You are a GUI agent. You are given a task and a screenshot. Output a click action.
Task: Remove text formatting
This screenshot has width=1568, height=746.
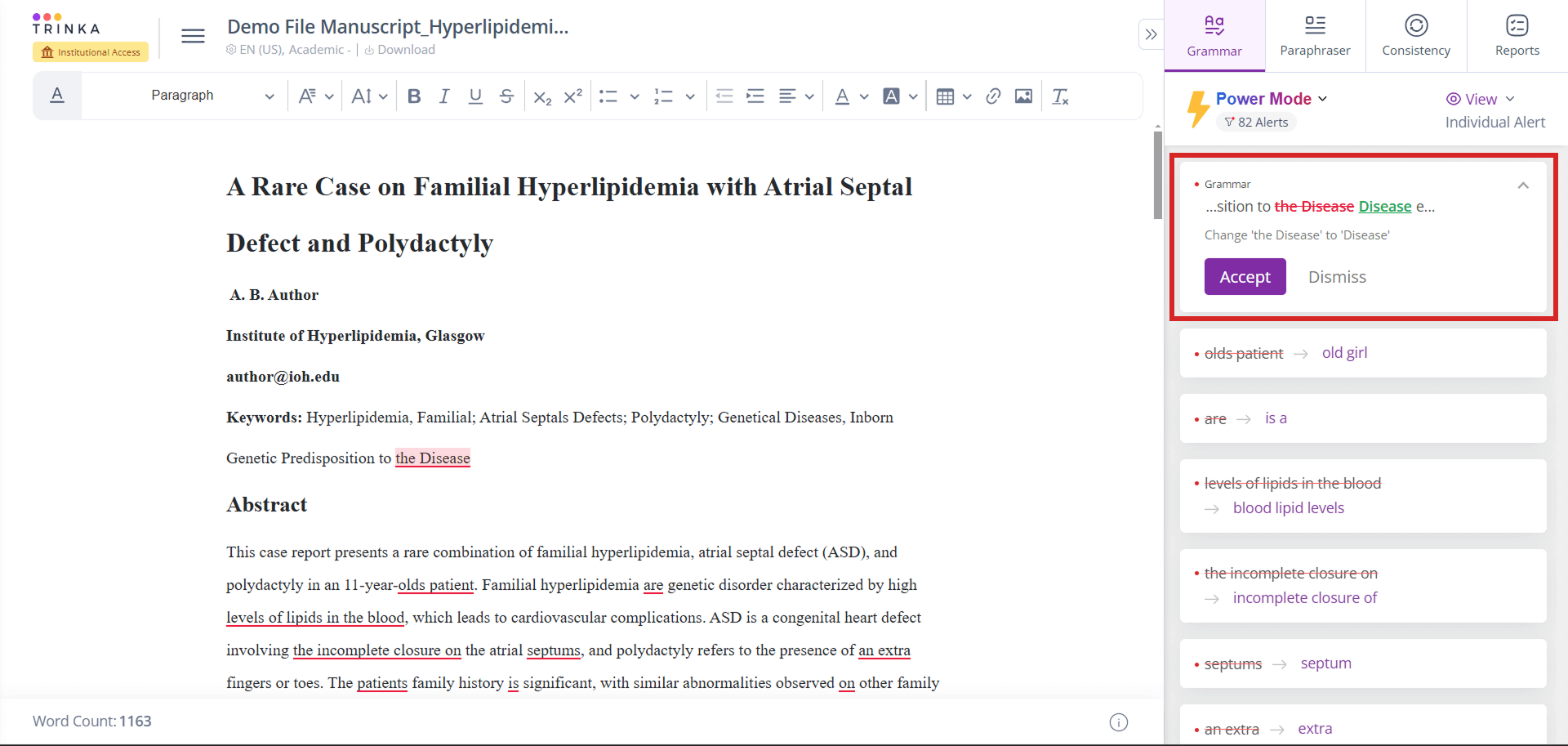coord(1060,96)
